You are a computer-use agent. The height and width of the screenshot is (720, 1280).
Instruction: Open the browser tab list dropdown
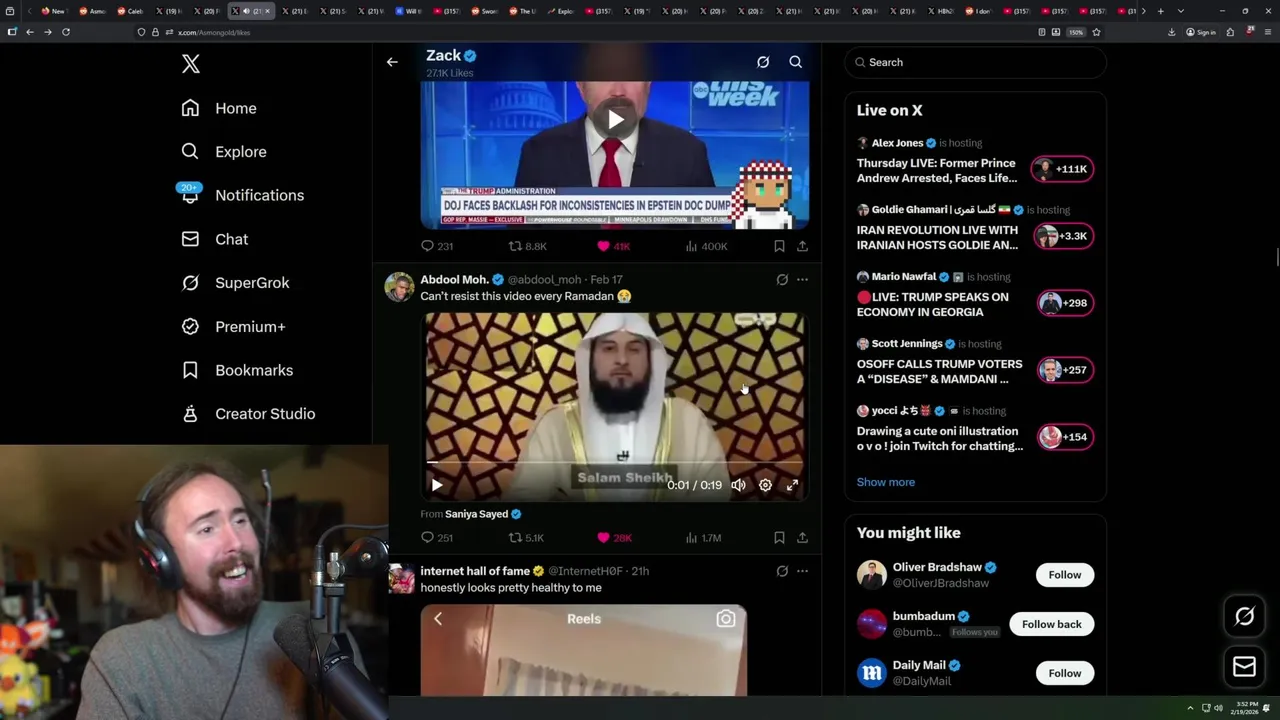pyautogui.click(x=1181, y=11)
